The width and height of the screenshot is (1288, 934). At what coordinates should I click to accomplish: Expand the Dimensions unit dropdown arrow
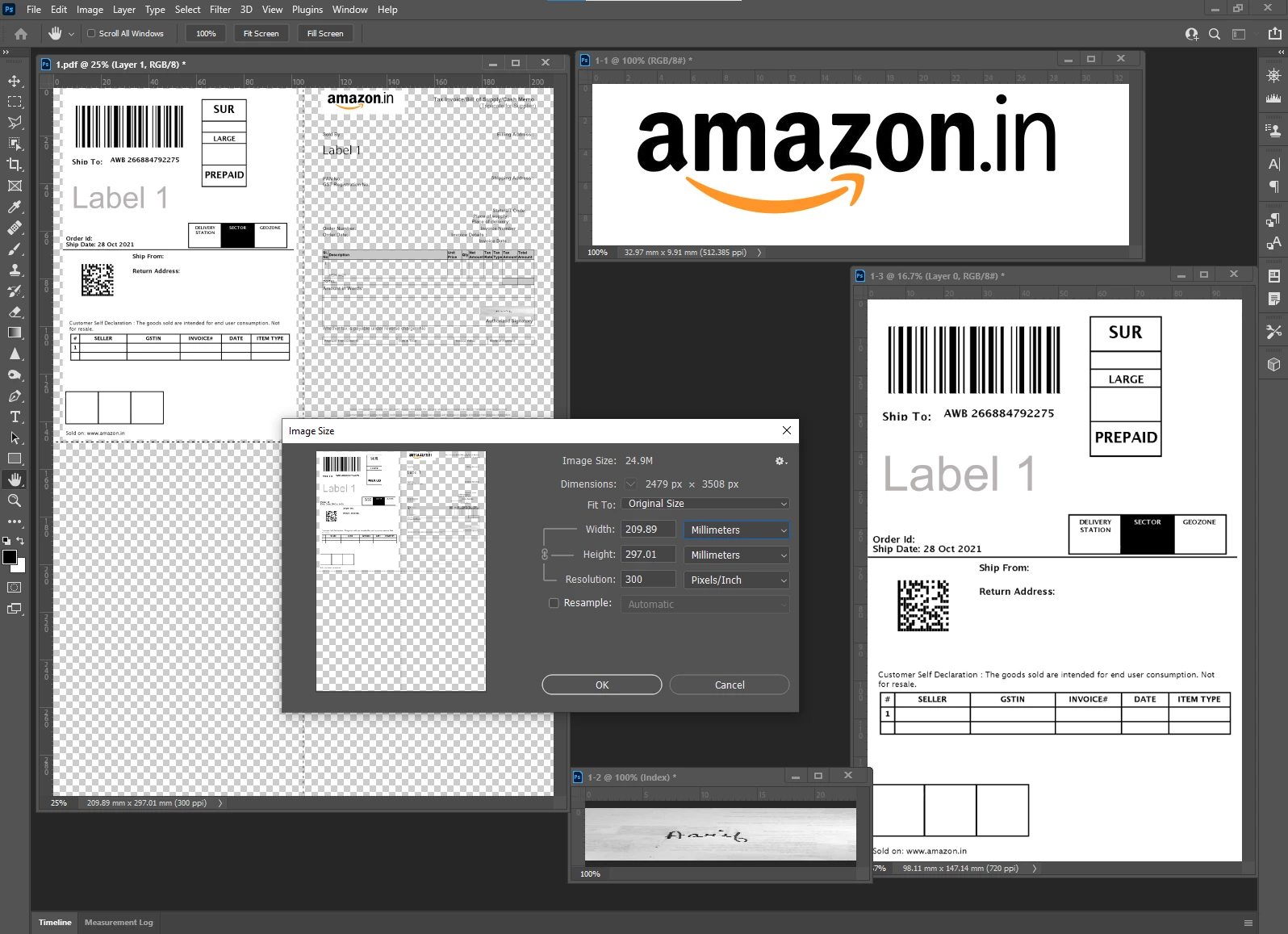(631, 484)
